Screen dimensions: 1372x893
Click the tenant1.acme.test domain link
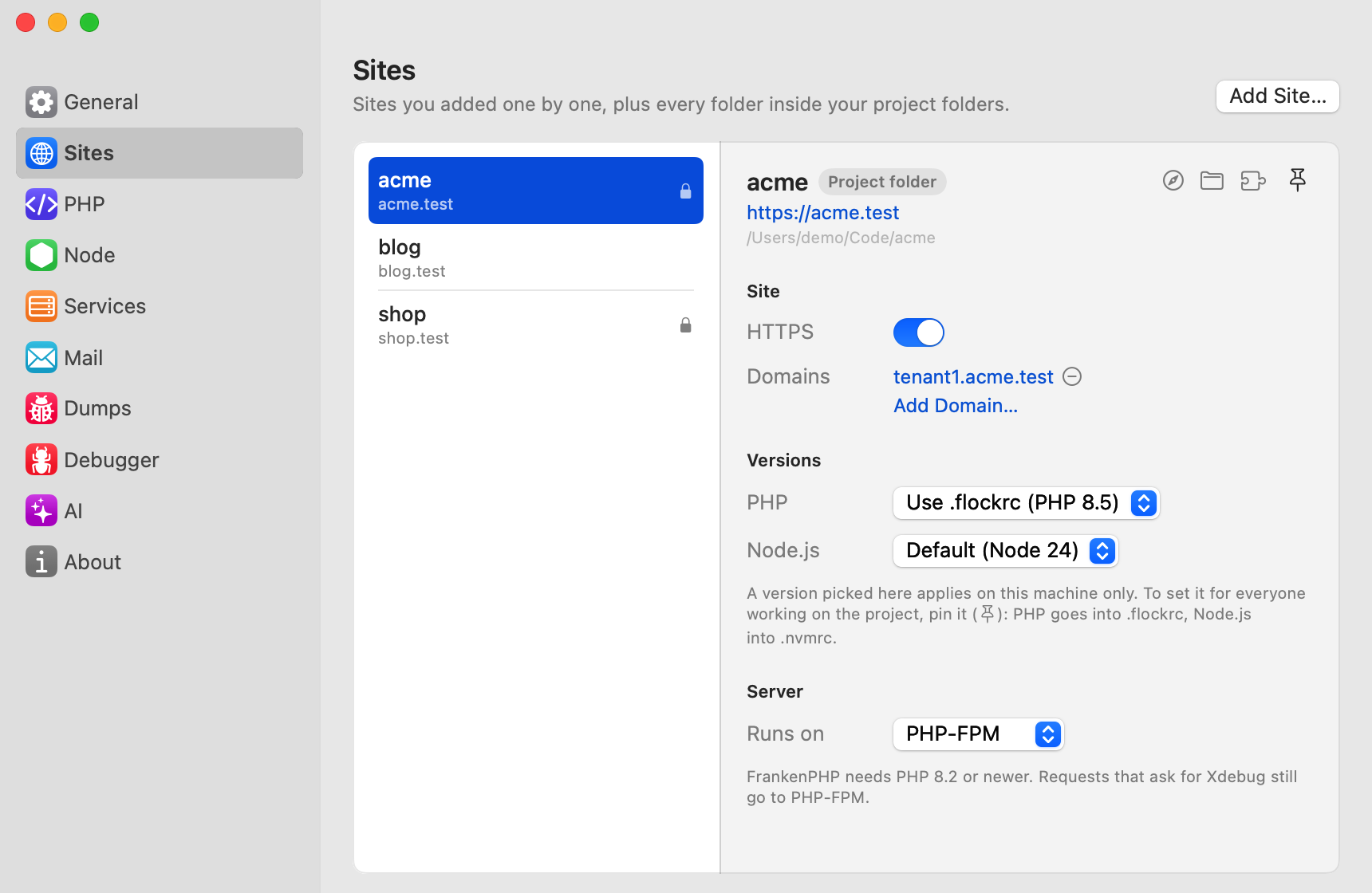point(973,376)
